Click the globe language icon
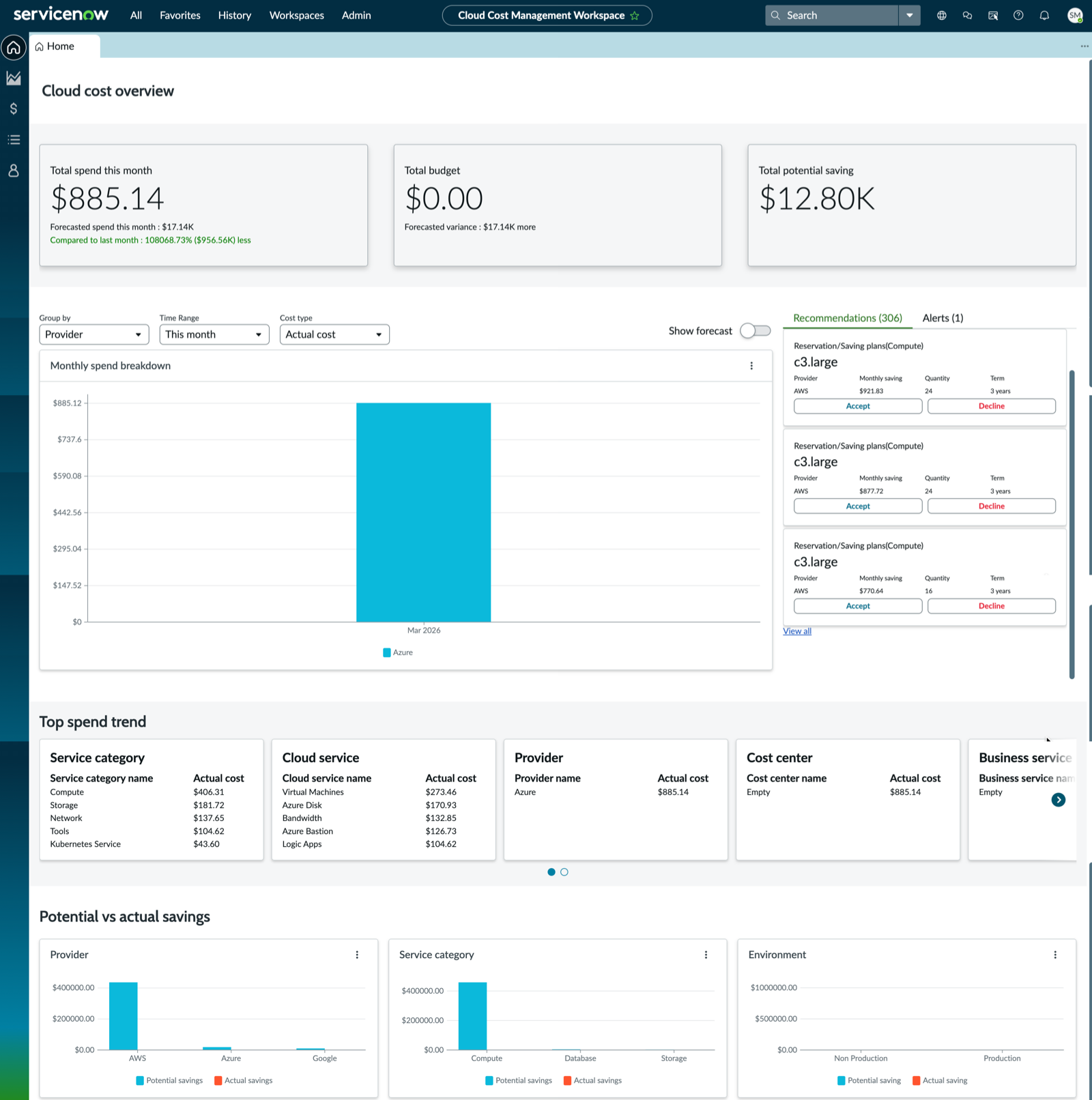The width and height of the screenshot is (1092, 1100). (942, 16)
